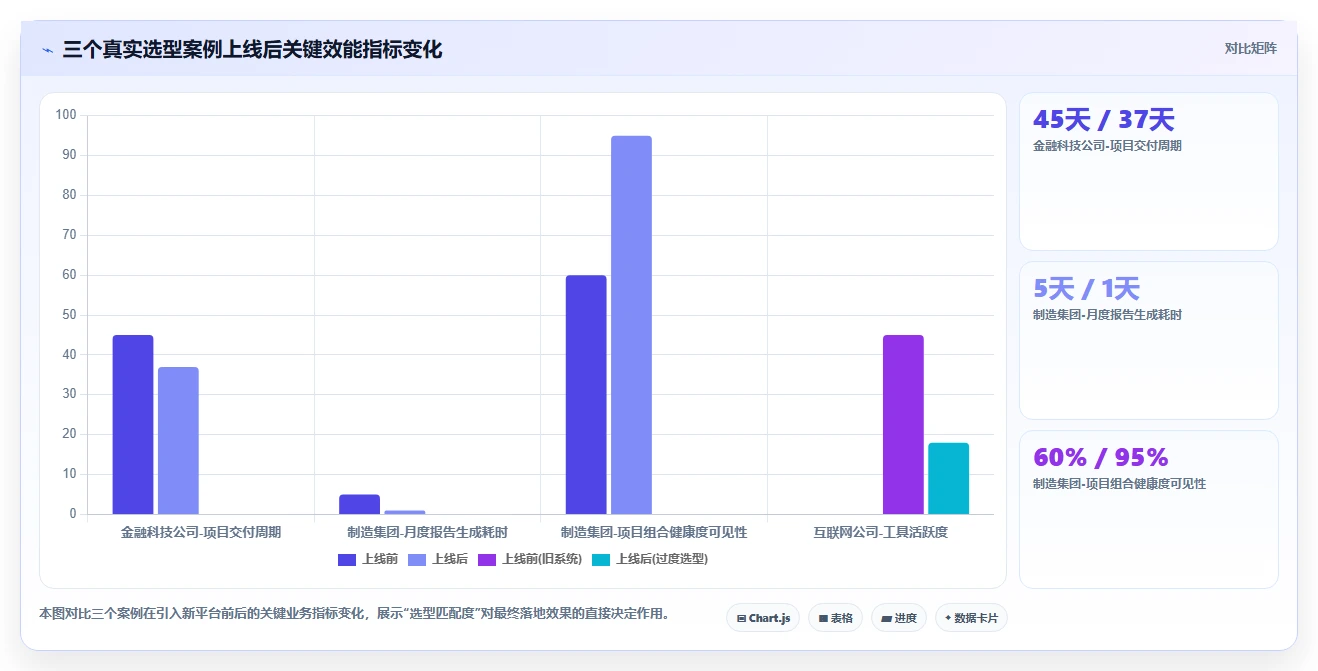Click the 上线前 bar at 60 for 项目组合健康度可见性
The height and width of the screenshot is (671, 1318).
[x=586, y=395]
